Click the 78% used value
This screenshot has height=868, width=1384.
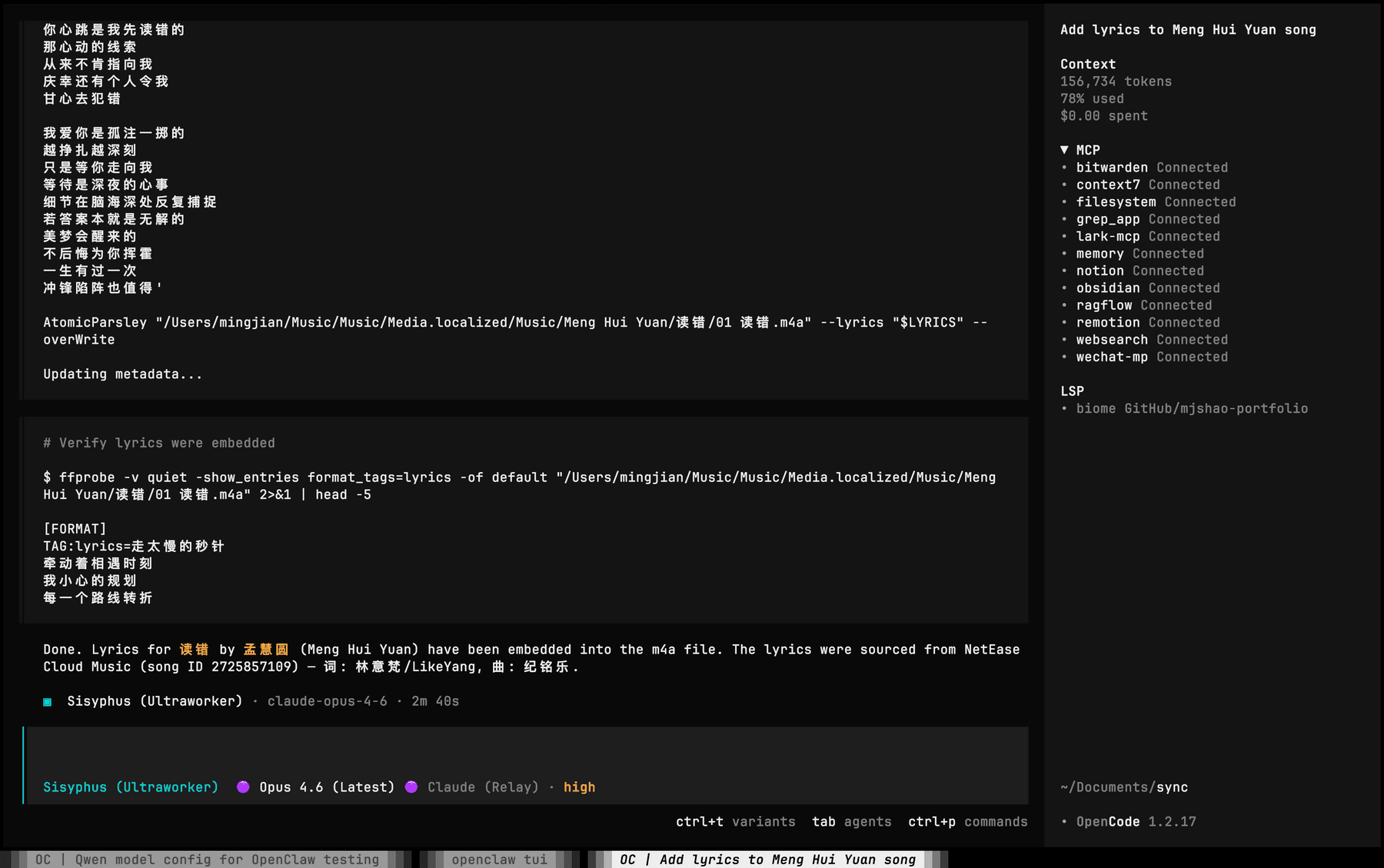coord(1092,98)
